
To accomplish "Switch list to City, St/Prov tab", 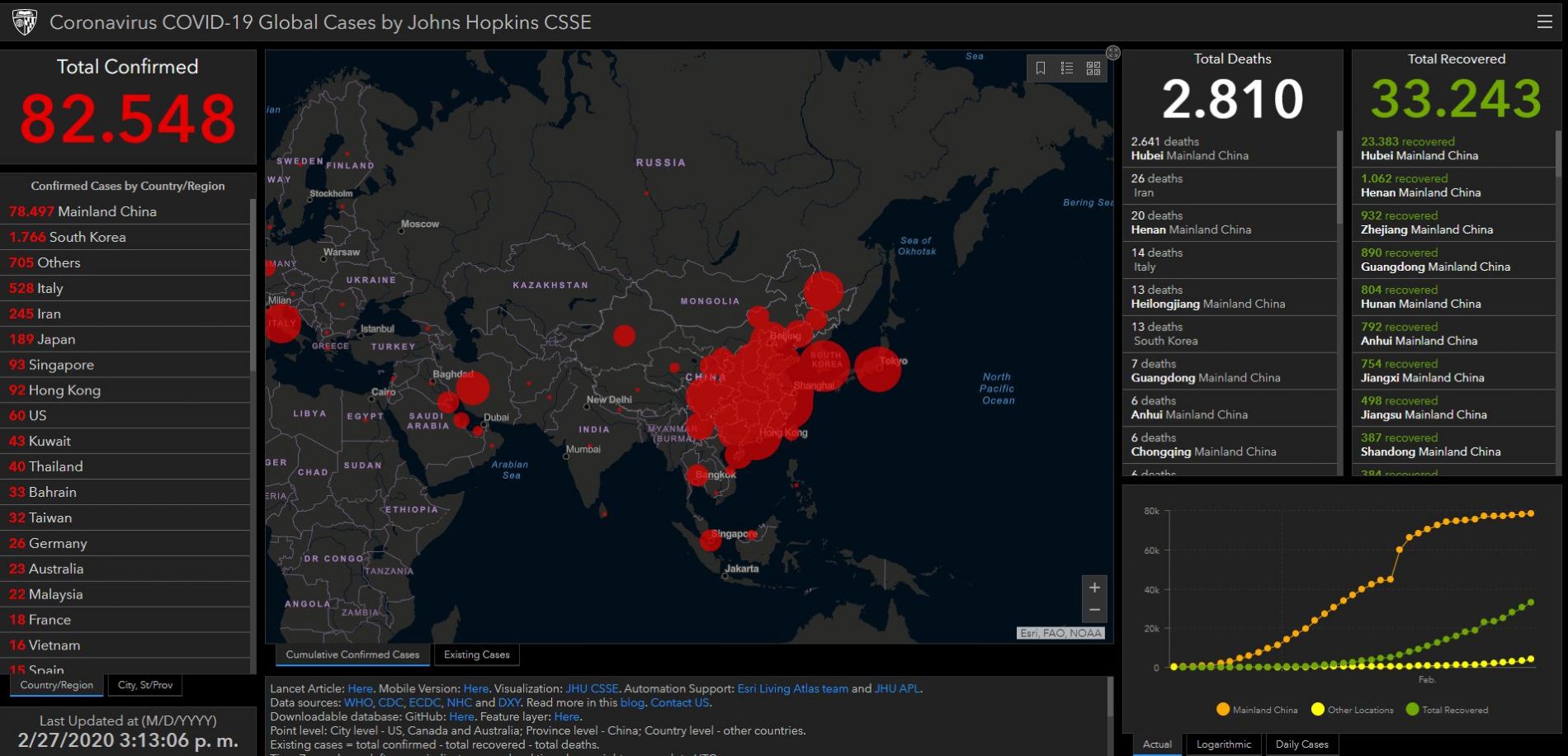I will coord(145,685).
